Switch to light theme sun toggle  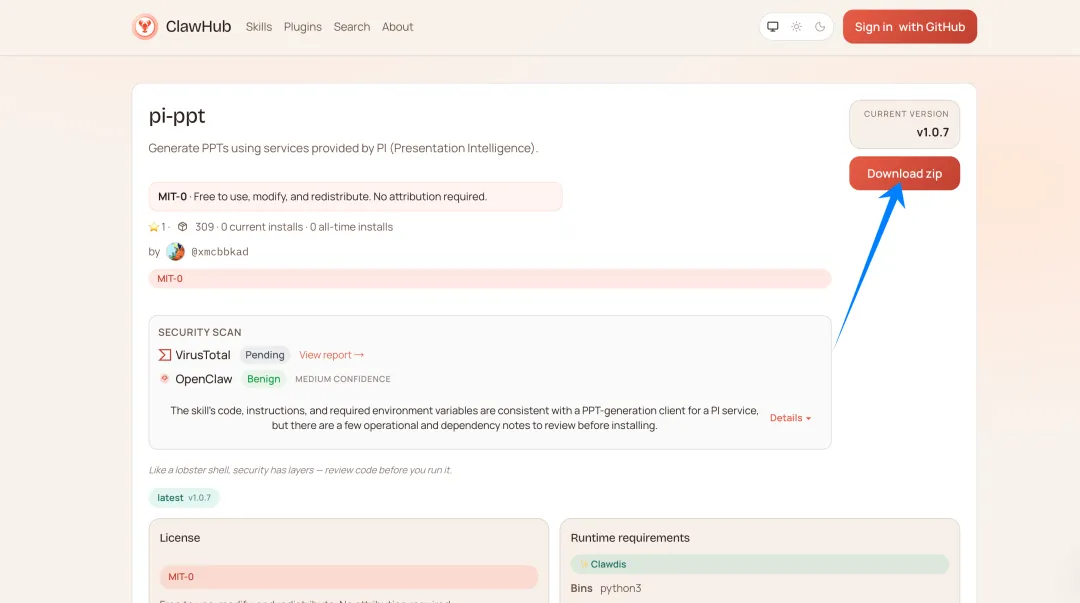[797, 27]
